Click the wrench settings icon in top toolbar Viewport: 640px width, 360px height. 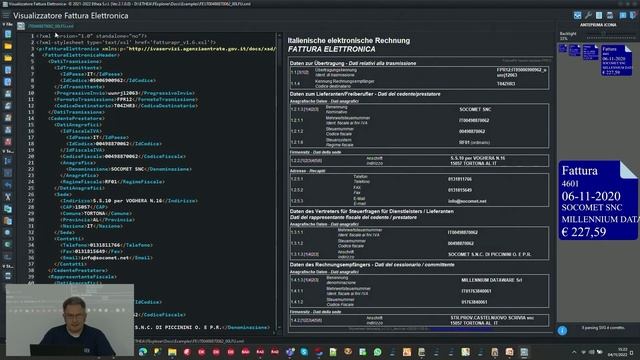pyautogui.click(x=588, y=16)
